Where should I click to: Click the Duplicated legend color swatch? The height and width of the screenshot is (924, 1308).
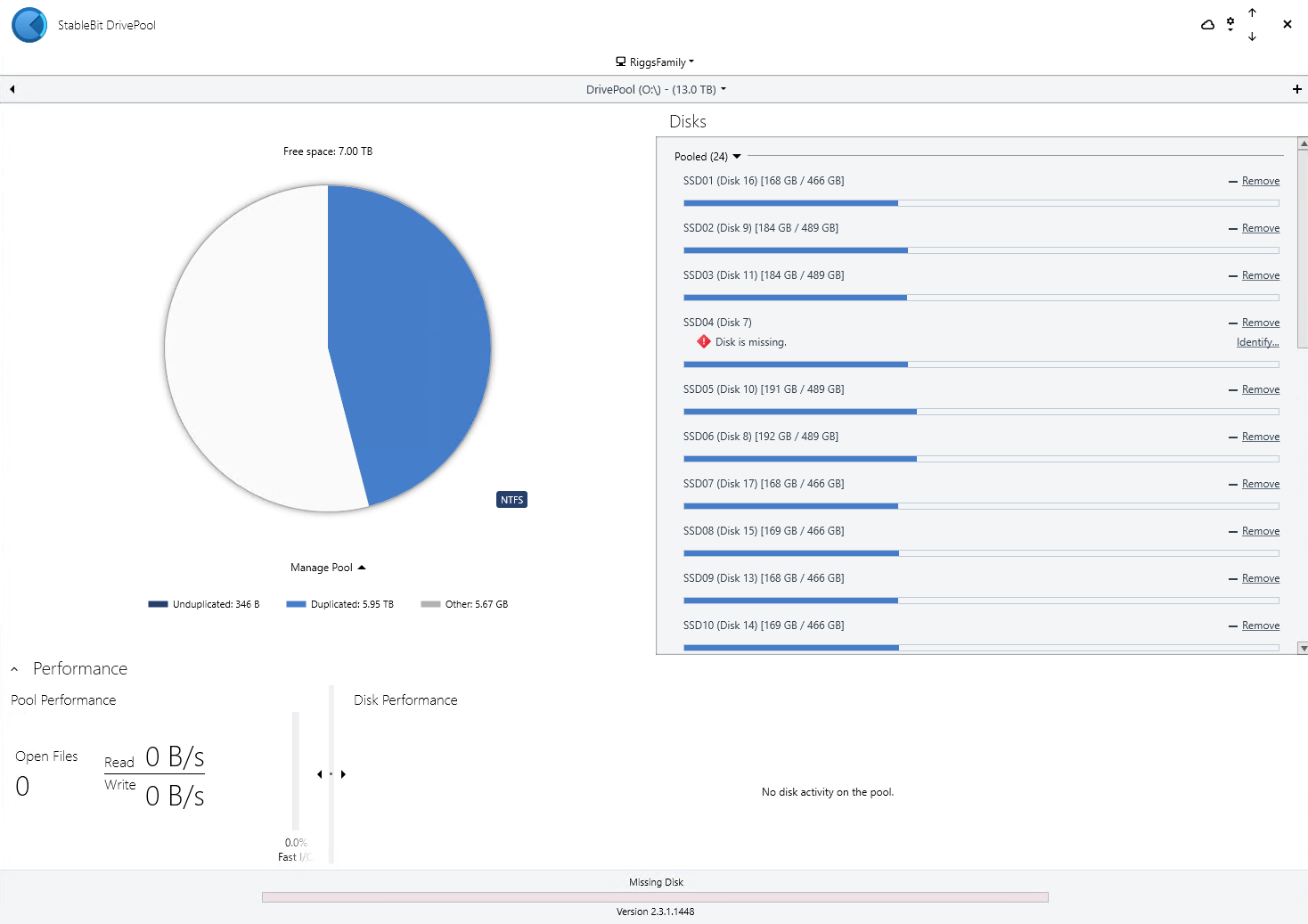pyautogui.click(x=296, y=604)
